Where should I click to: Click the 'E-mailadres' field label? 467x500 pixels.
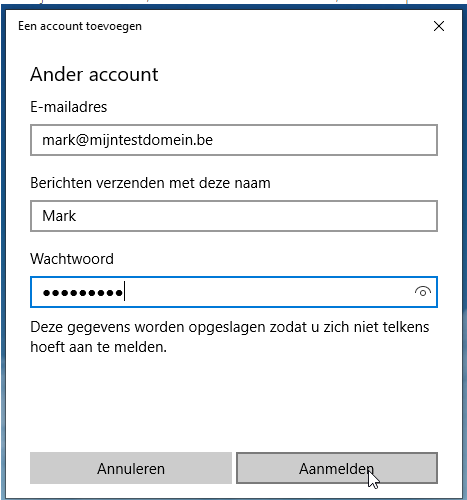69,107
